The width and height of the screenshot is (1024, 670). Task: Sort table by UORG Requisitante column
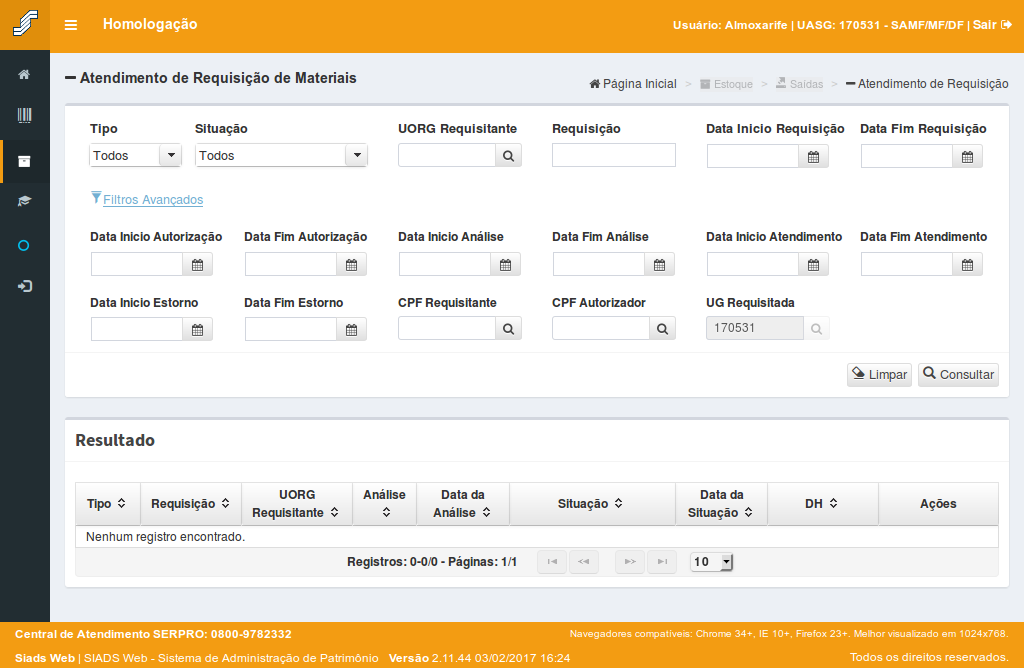[x=296, y=503]
